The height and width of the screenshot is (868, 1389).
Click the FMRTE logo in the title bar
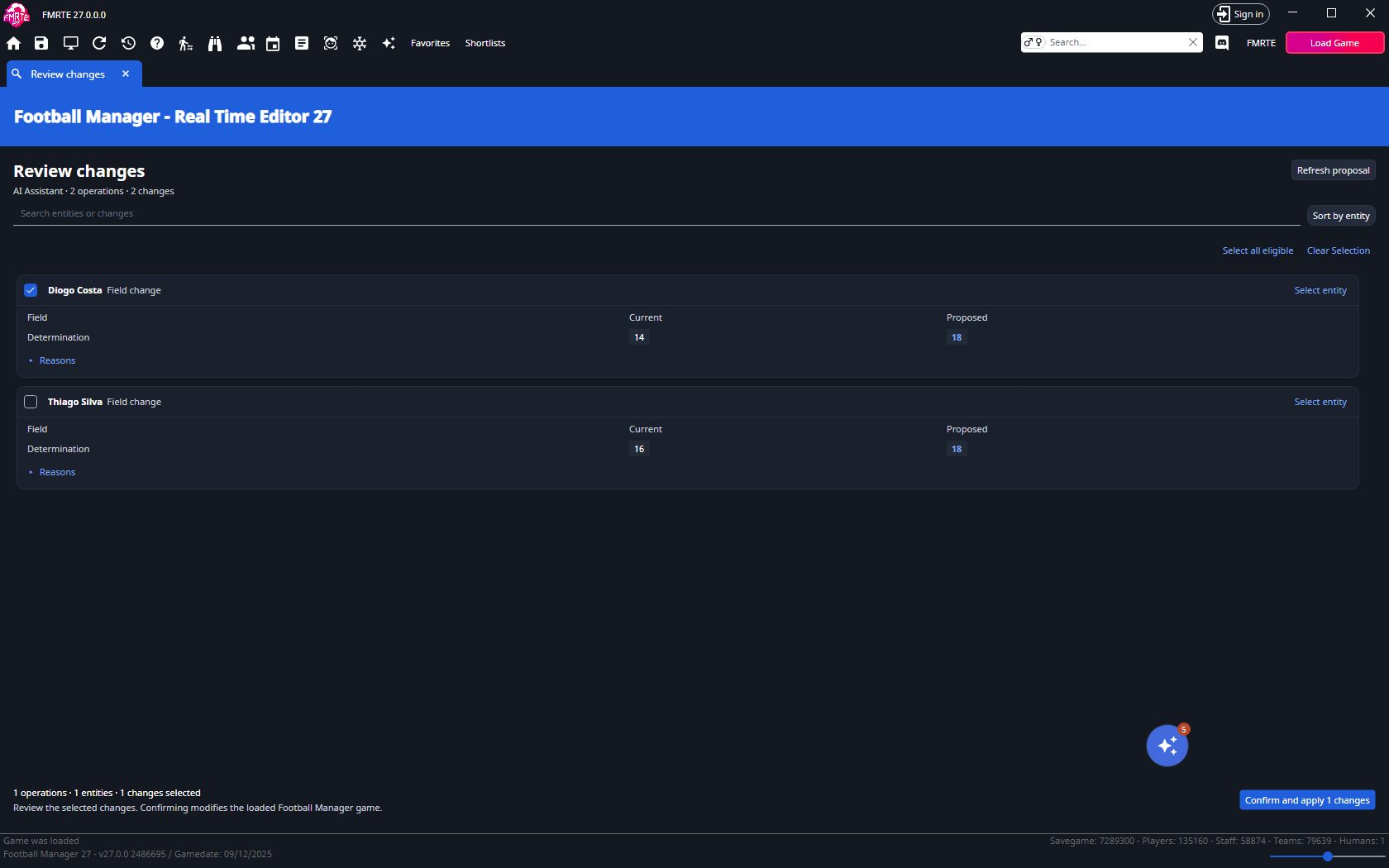[x=17, y=14]
